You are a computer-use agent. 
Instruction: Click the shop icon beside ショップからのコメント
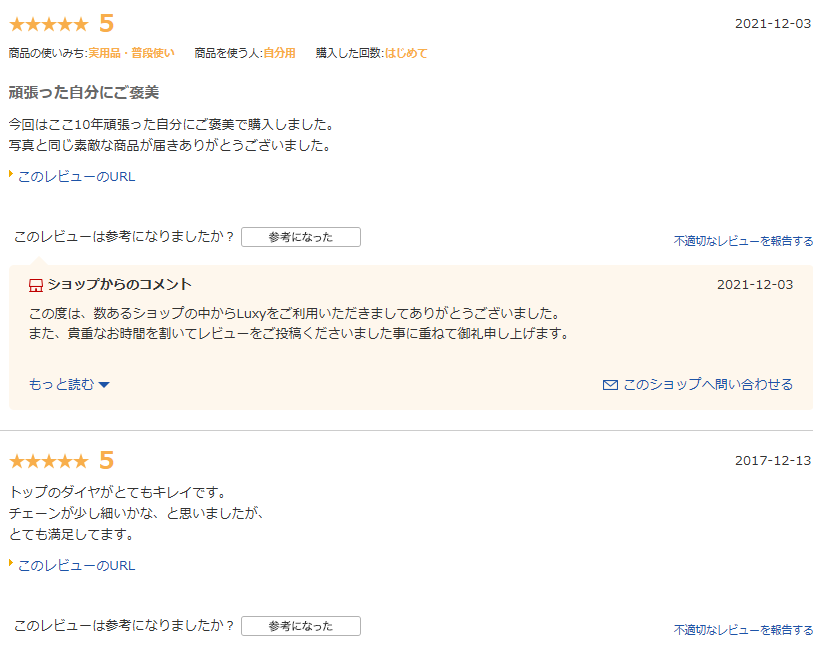pos(36,285)
